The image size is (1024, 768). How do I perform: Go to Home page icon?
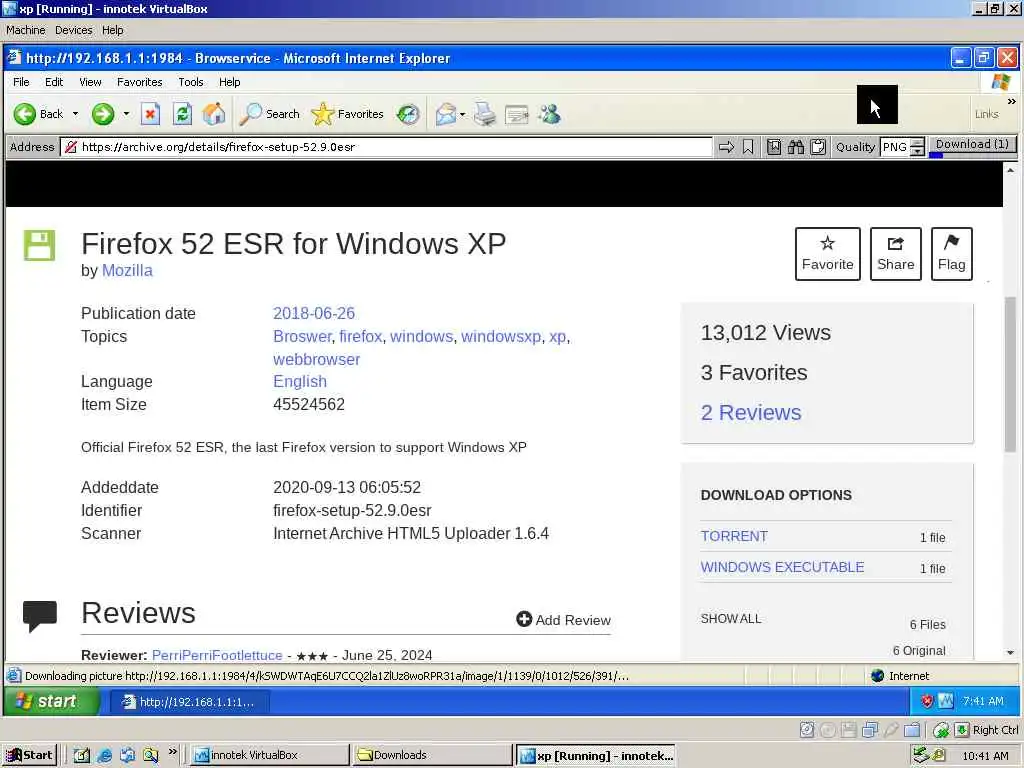click(x=214, y=114)
